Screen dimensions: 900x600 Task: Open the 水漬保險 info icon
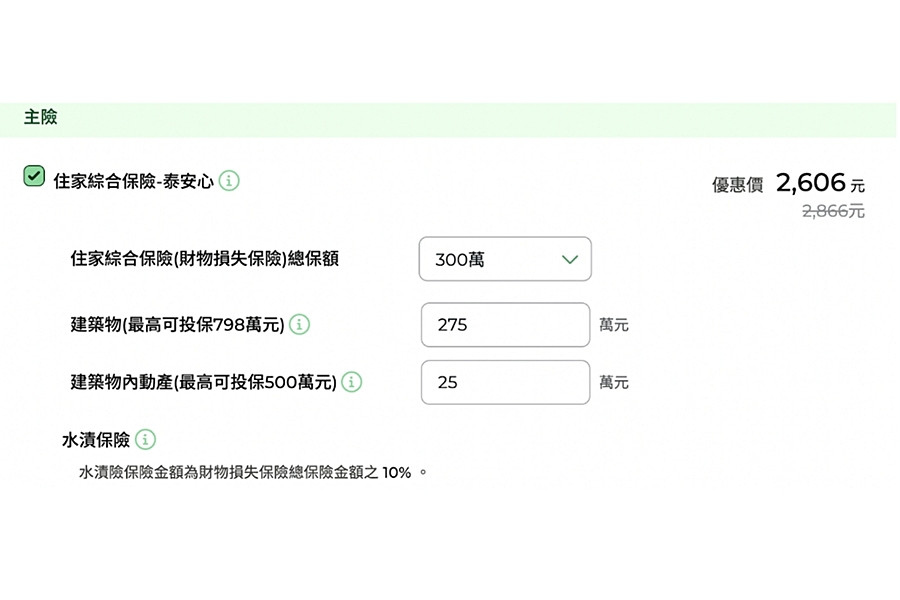point(145,439)
